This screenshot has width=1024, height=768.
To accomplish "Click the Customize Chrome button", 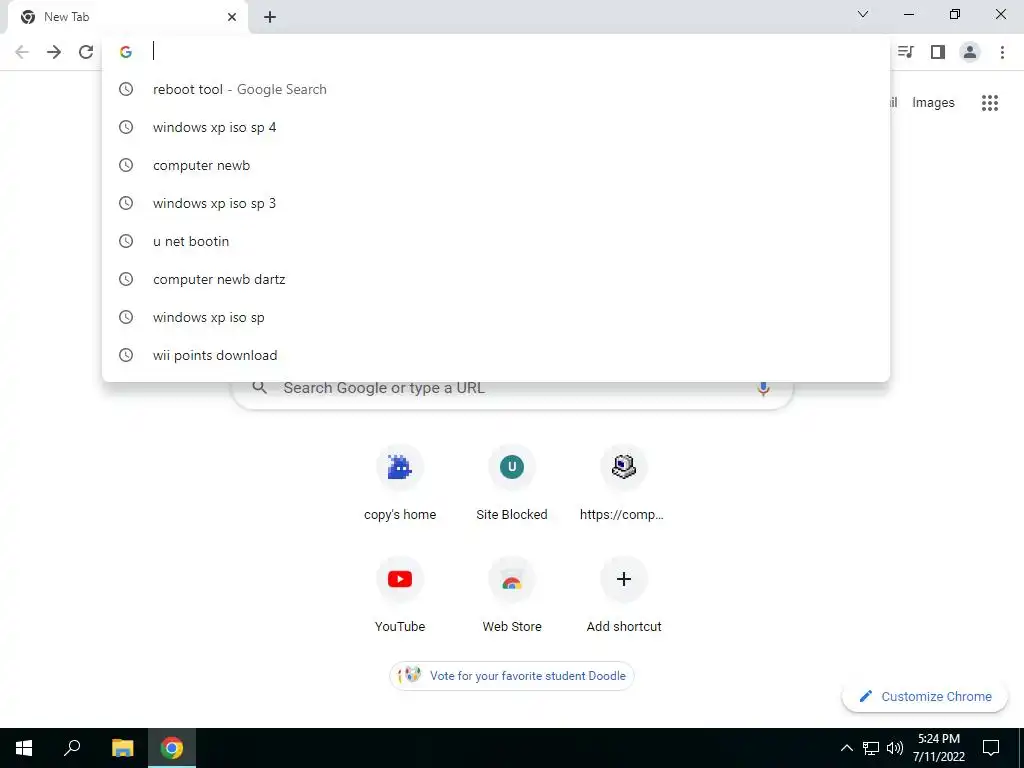I will [925, 696].
